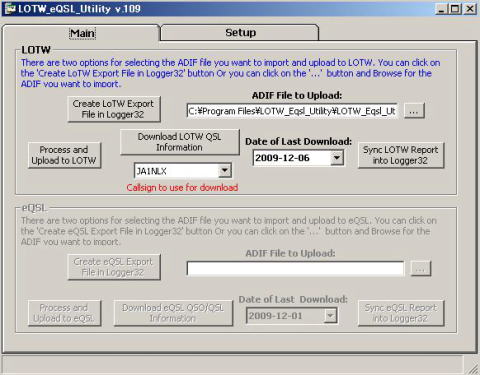The height and width of the screenshot is (375, 480).
Task: Click inside the JA1NLX callsign combo box
Action: (x=183, y=171)
